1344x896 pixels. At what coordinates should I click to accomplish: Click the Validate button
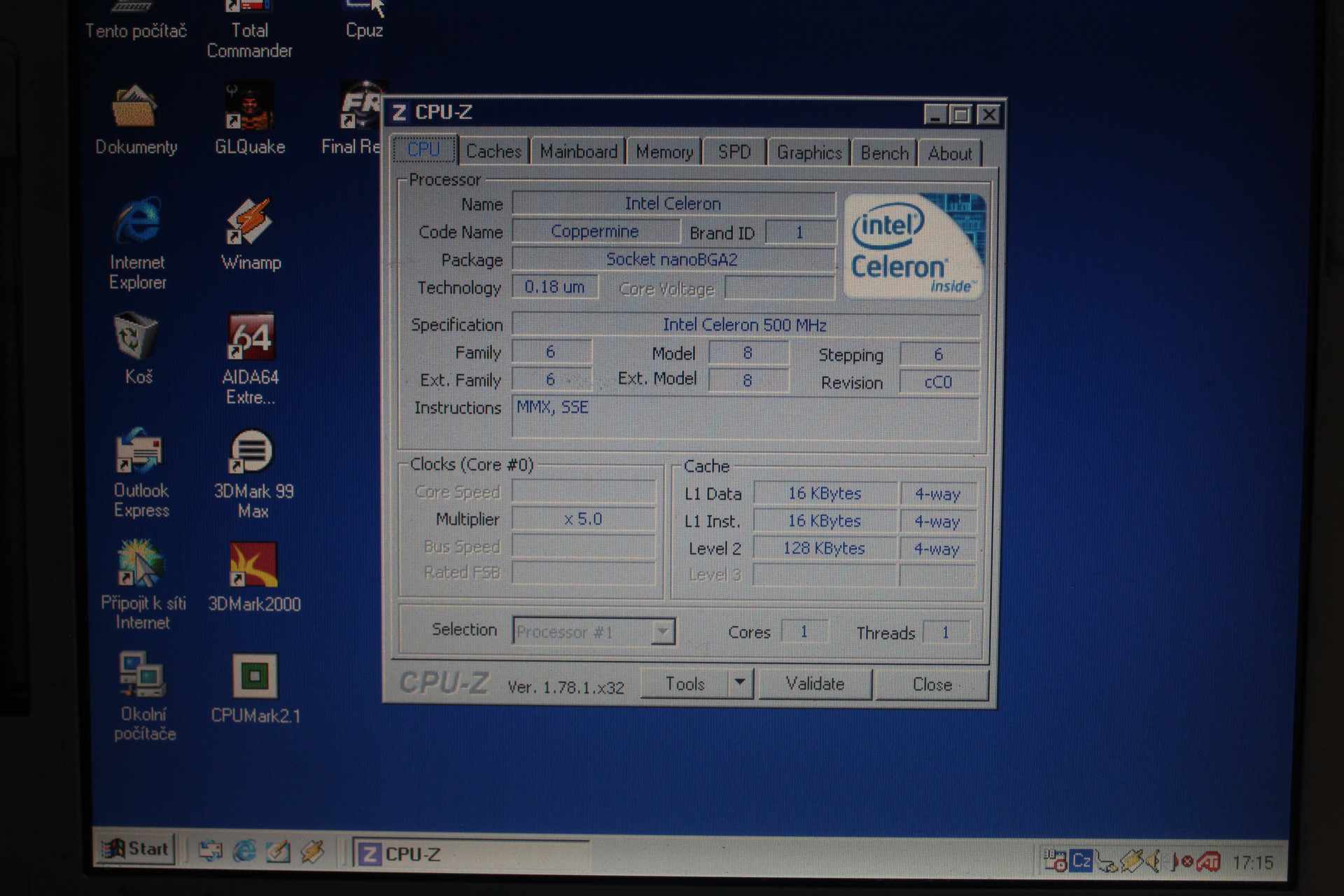[x=815, y=684]
